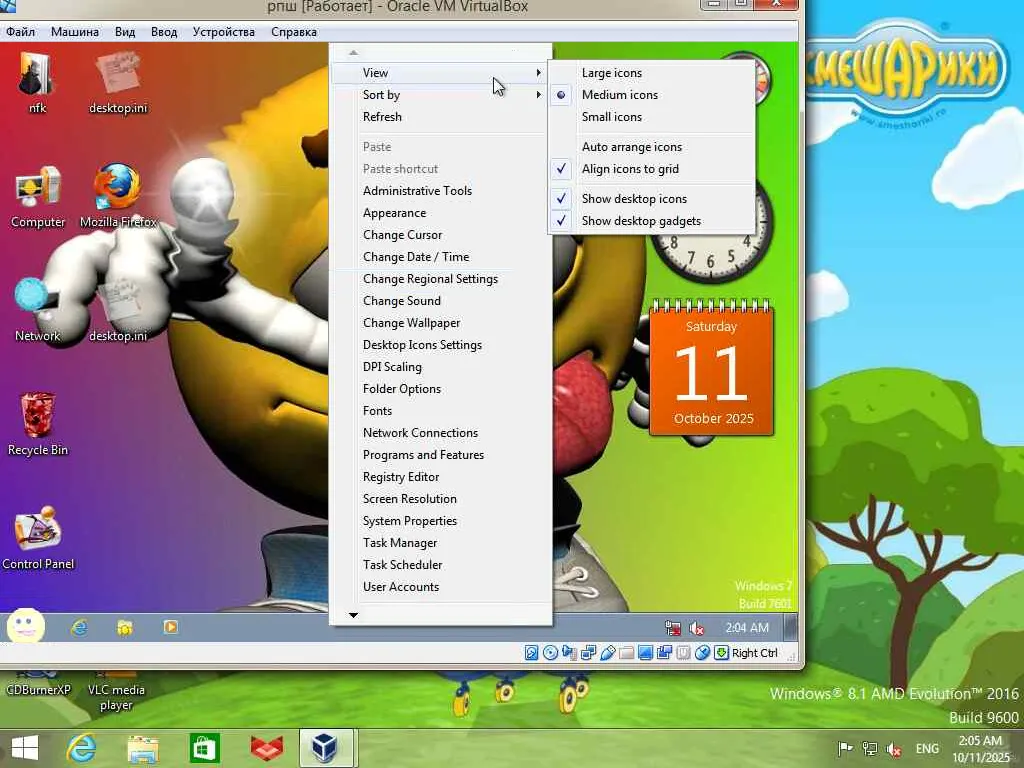Select the Medium icons radio option
1024x768 pixels.
coord(652,95)
